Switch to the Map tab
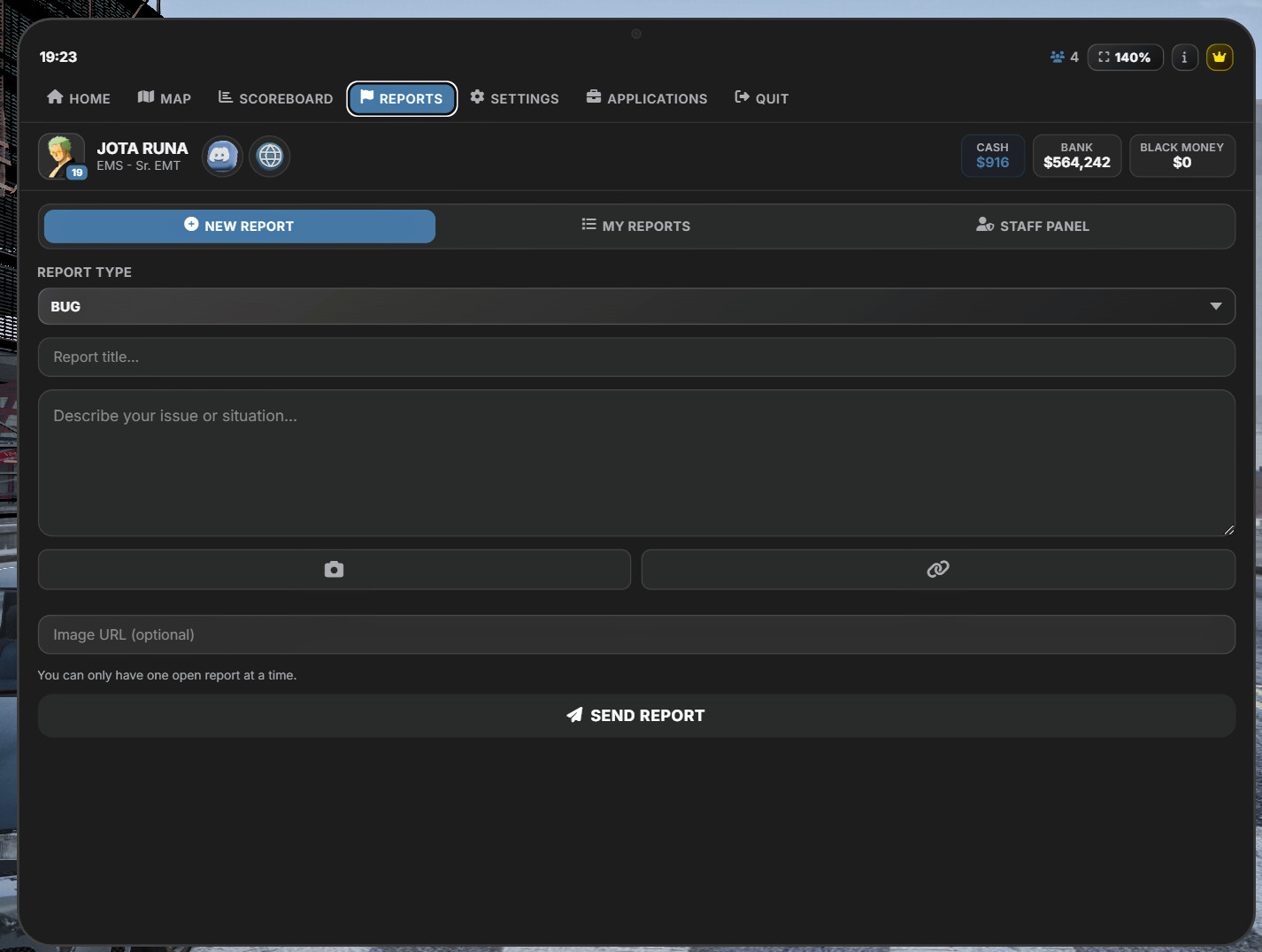This screenshot has height=952, width=1262. [165, 98]
